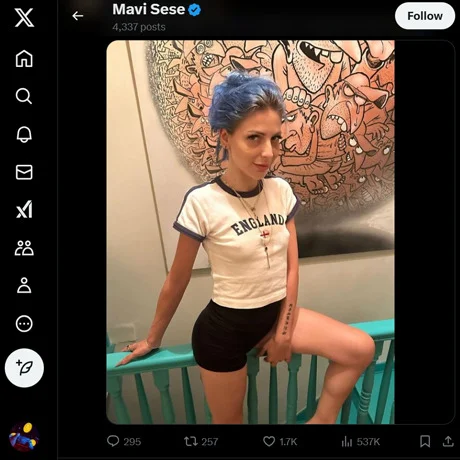Bookmark this post
Image resolution: width=460 pixels, height=460 pixels.
point(425,441)
